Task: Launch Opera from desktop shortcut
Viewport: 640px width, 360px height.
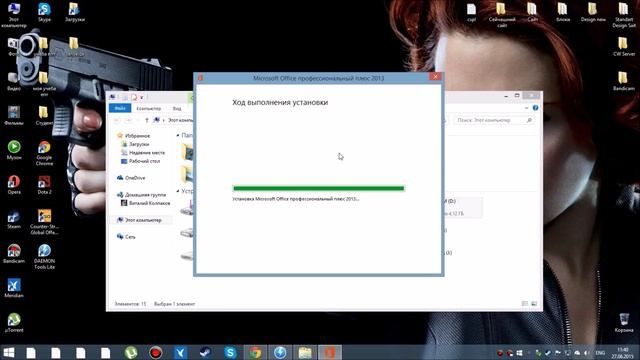Action: point(14,184)
